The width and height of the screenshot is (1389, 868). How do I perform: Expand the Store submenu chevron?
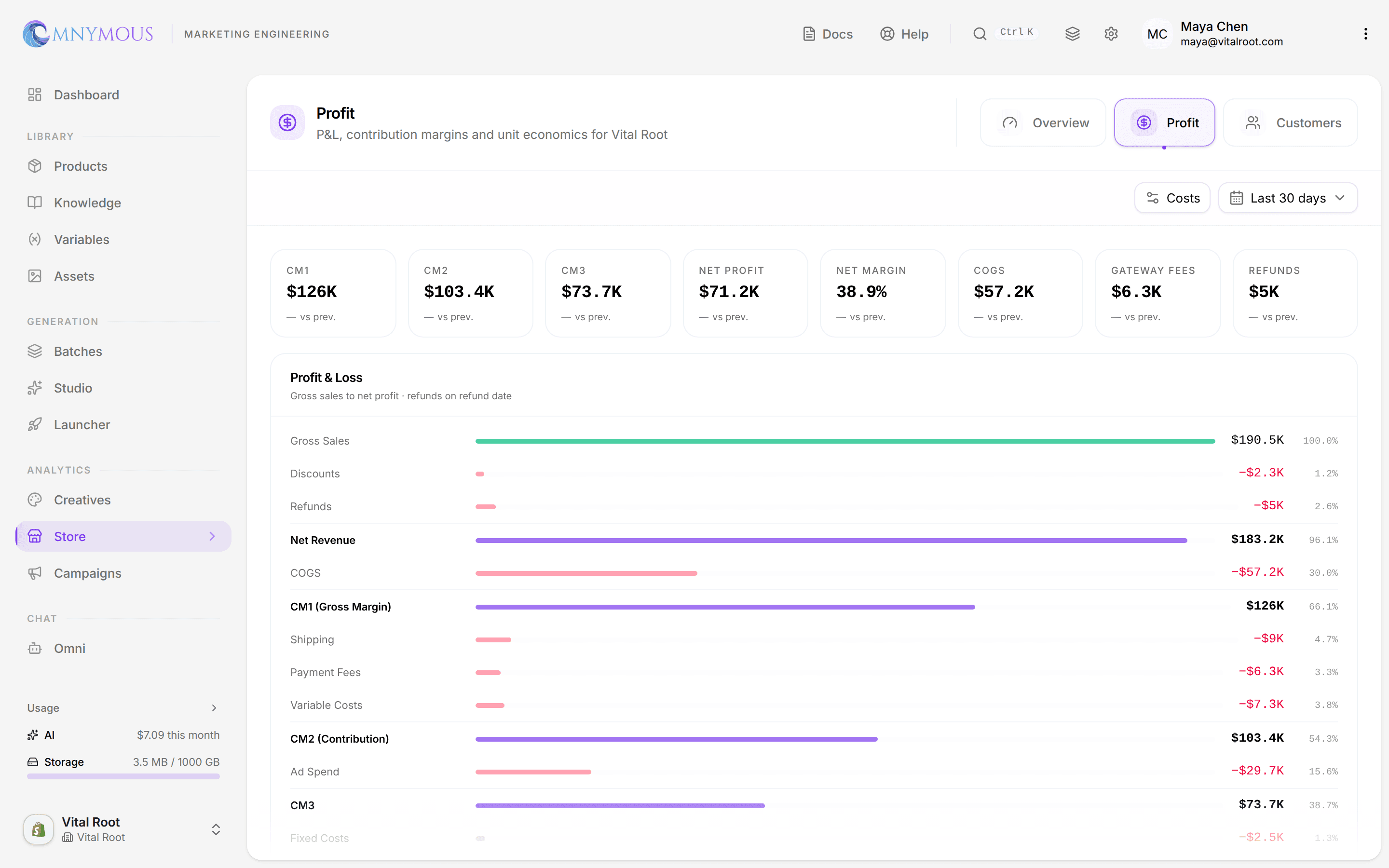coord(212,536)
